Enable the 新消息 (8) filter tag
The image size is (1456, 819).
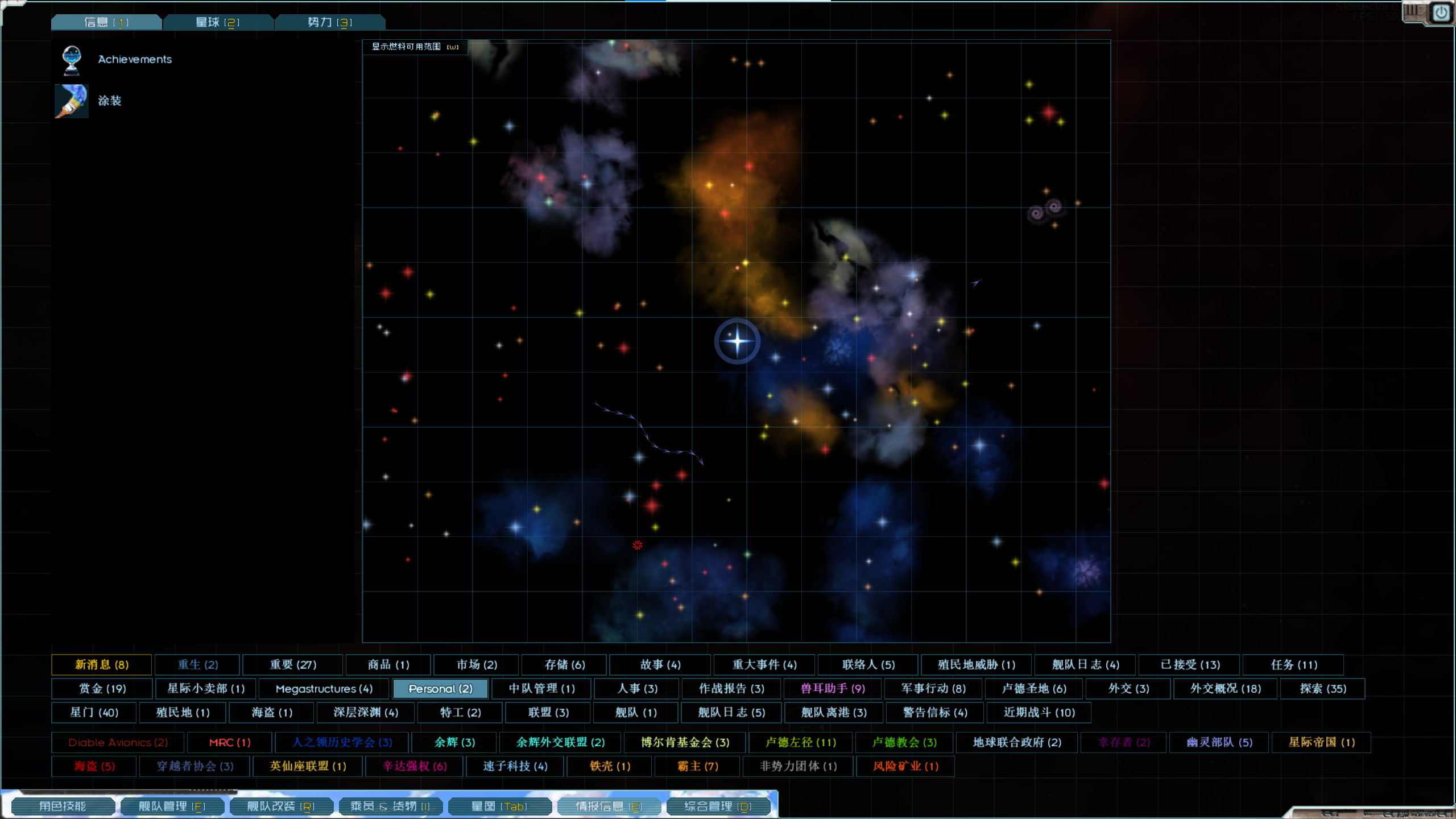(102, 664)
